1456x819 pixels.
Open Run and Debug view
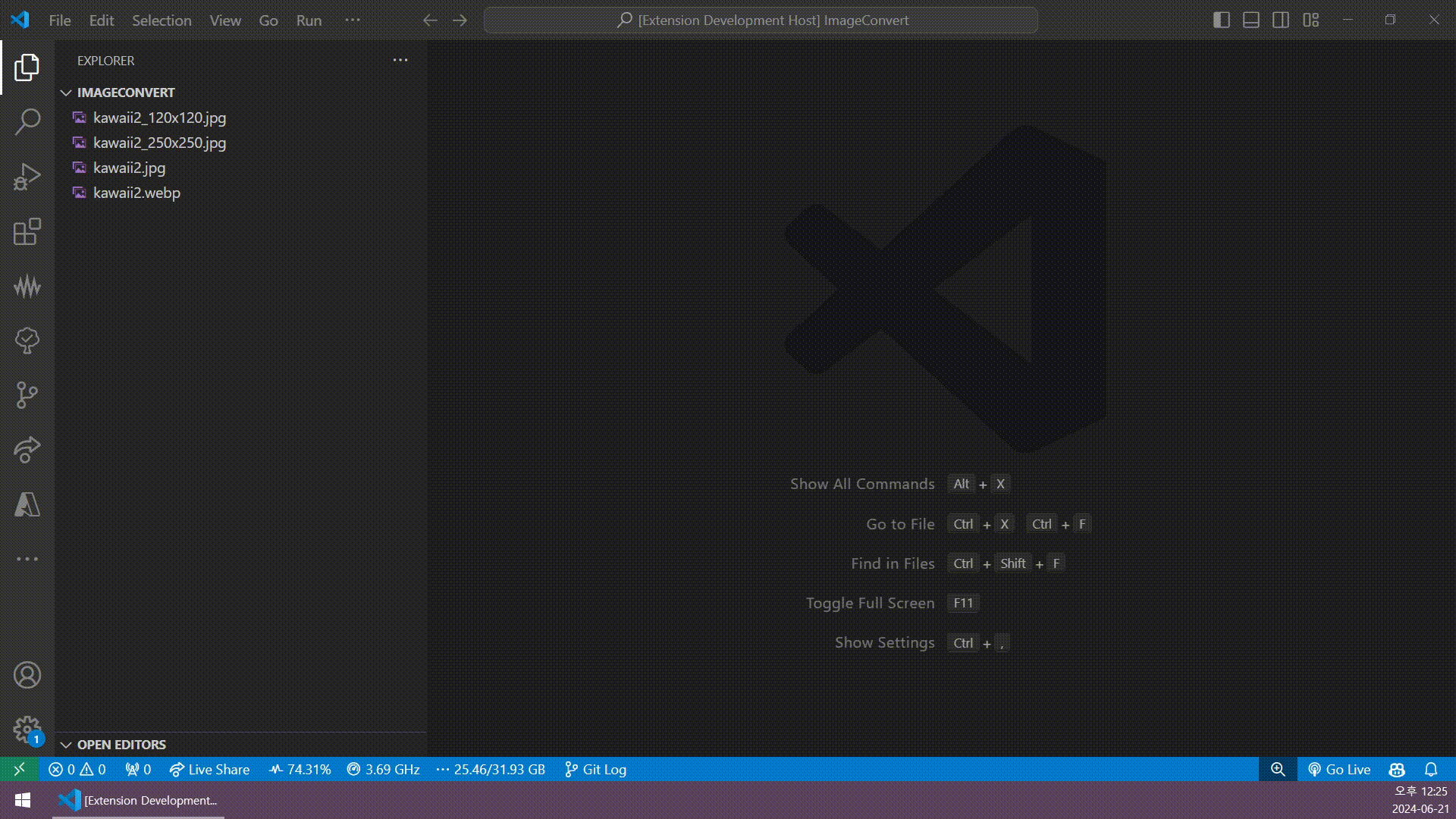(x=27, y=177)
